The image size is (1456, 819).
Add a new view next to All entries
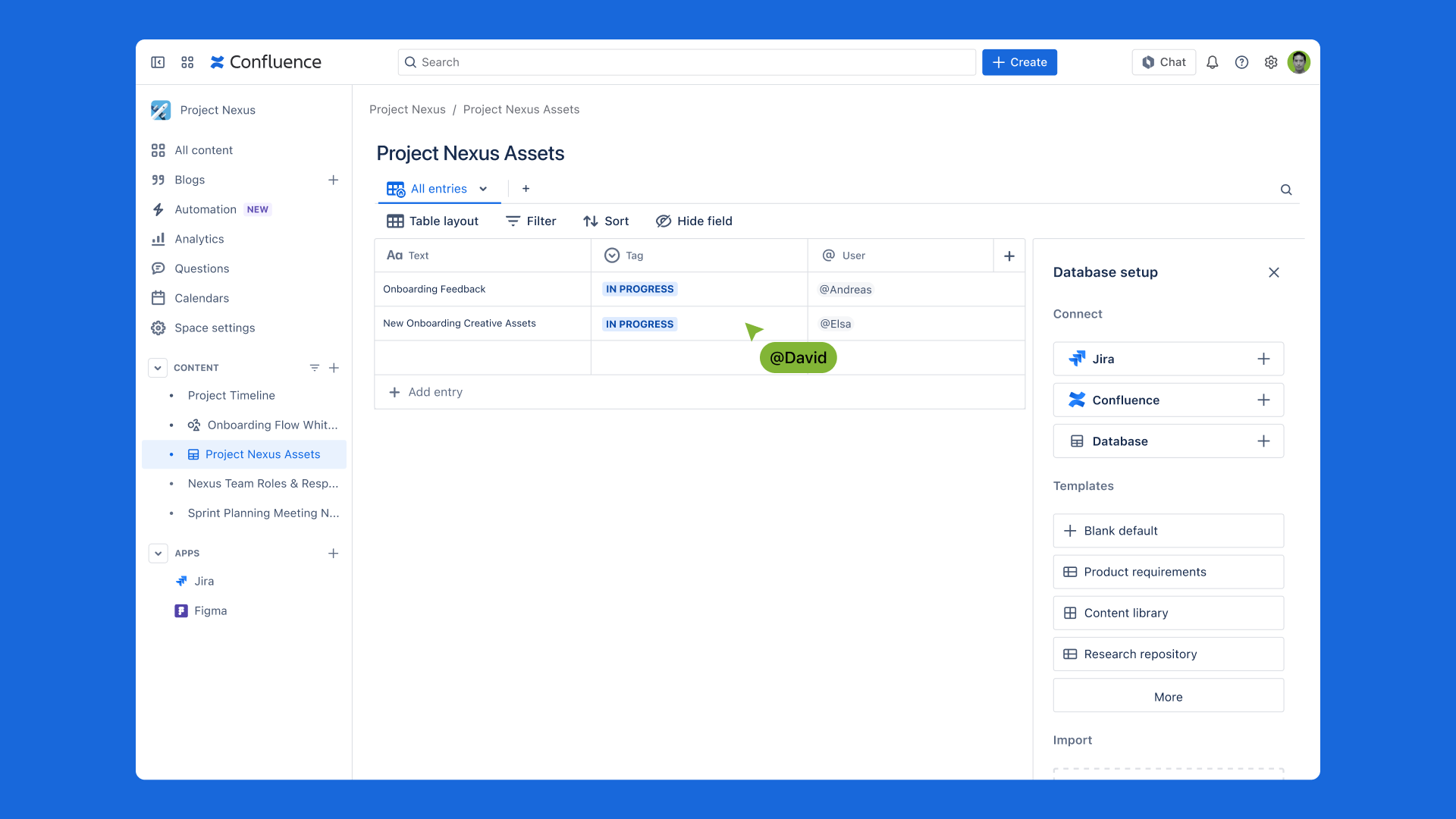coord(526,189)
